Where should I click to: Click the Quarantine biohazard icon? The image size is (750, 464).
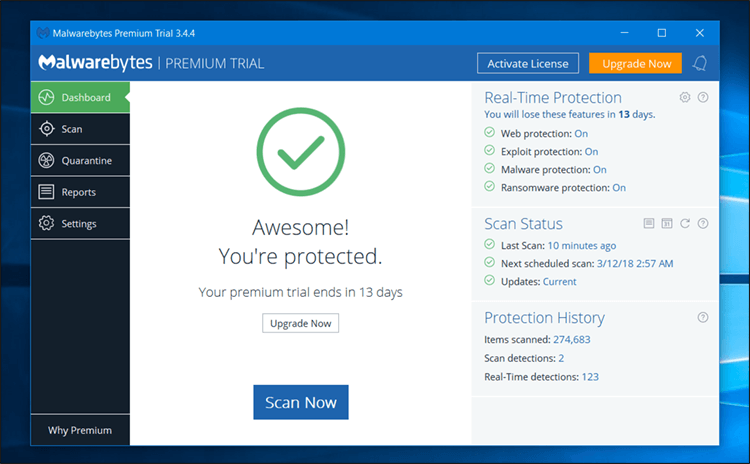pos(46,160)
